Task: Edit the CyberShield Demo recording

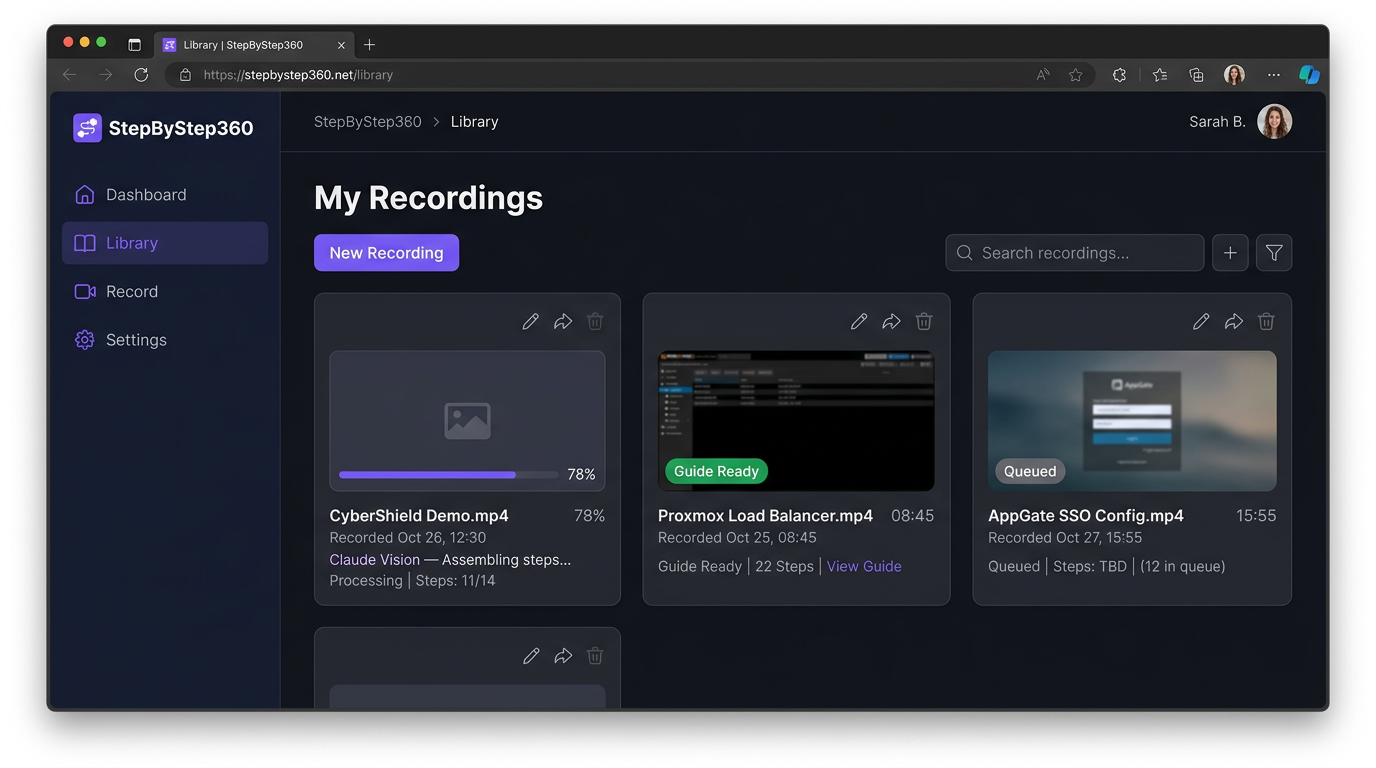Action: point(530,321)
